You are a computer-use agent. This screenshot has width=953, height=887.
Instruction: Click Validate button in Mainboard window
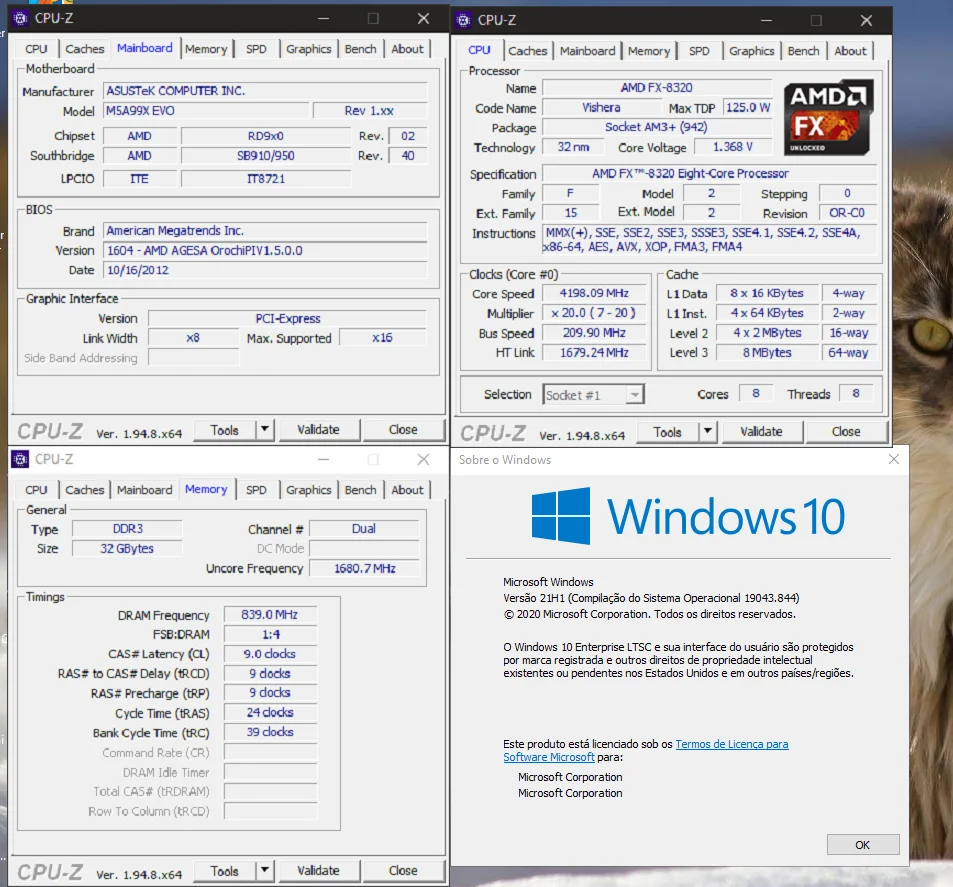coord(318,429)
